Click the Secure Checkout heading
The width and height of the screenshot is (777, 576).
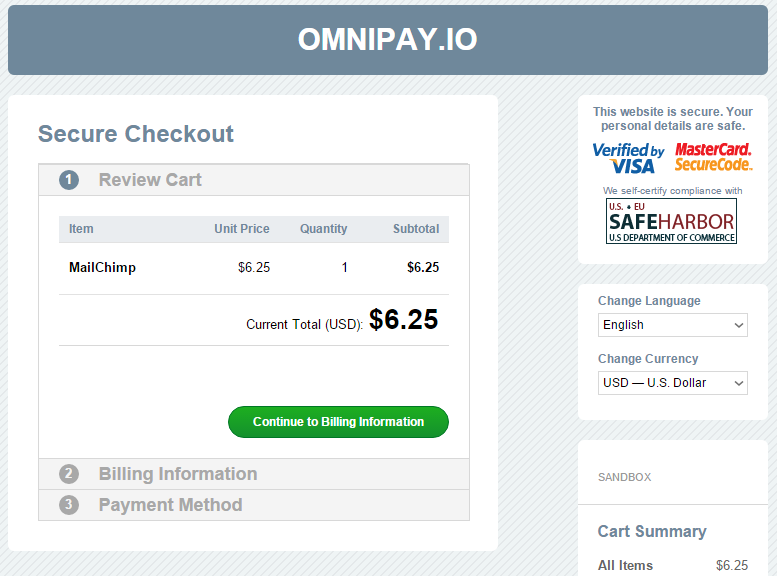pos(136,134)
